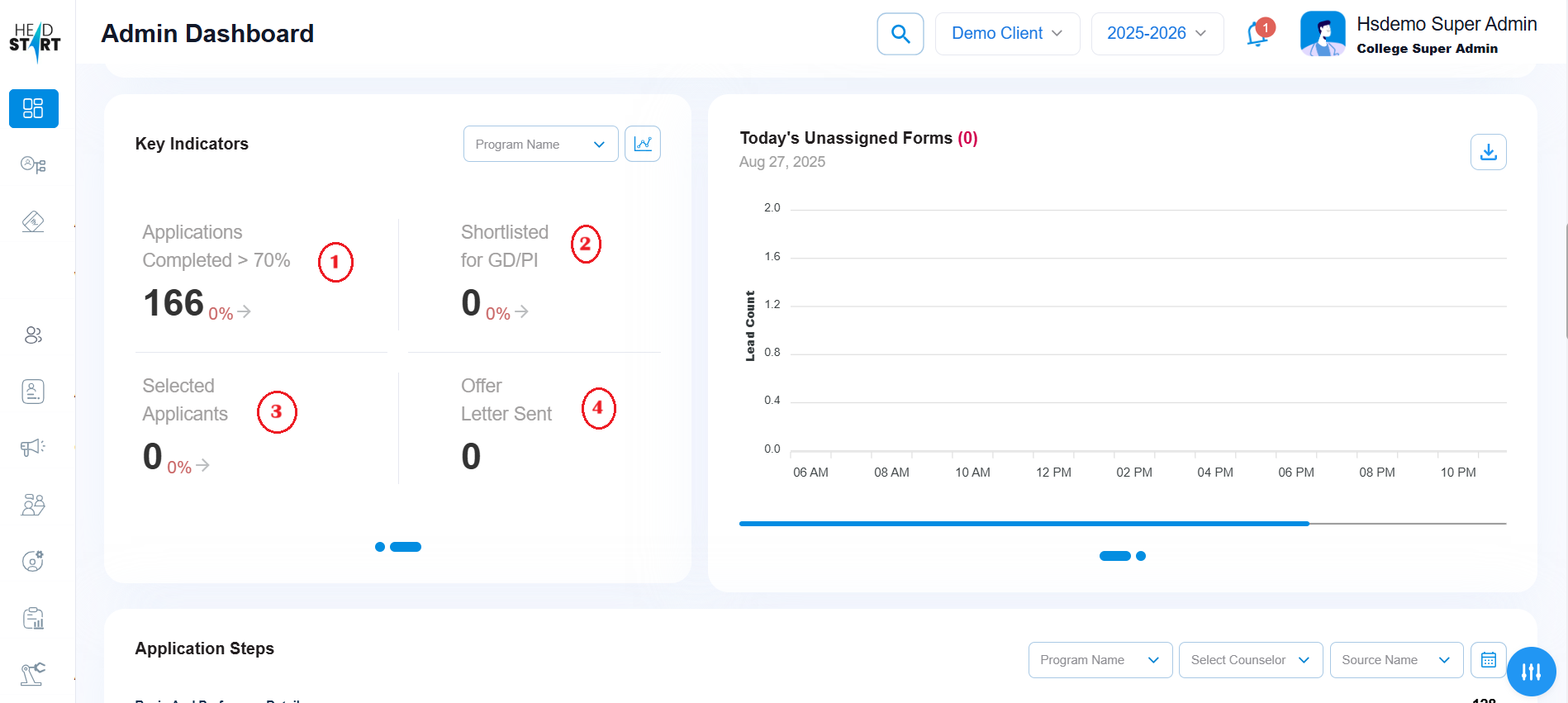Click the Key Indicators chart view icon

click(x=642, y=144)
